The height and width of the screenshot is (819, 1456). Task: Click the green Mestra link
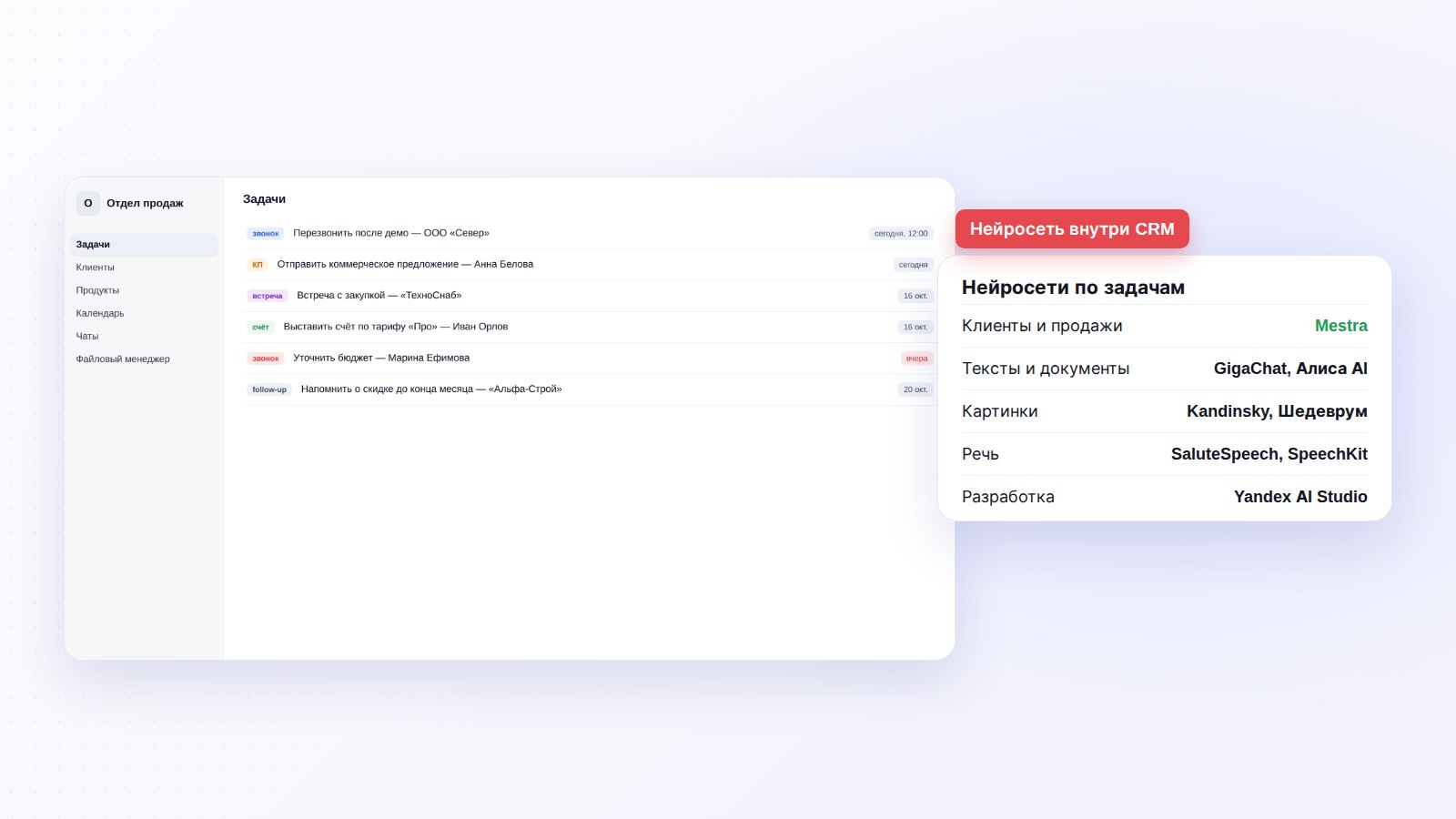[1340, 326]
